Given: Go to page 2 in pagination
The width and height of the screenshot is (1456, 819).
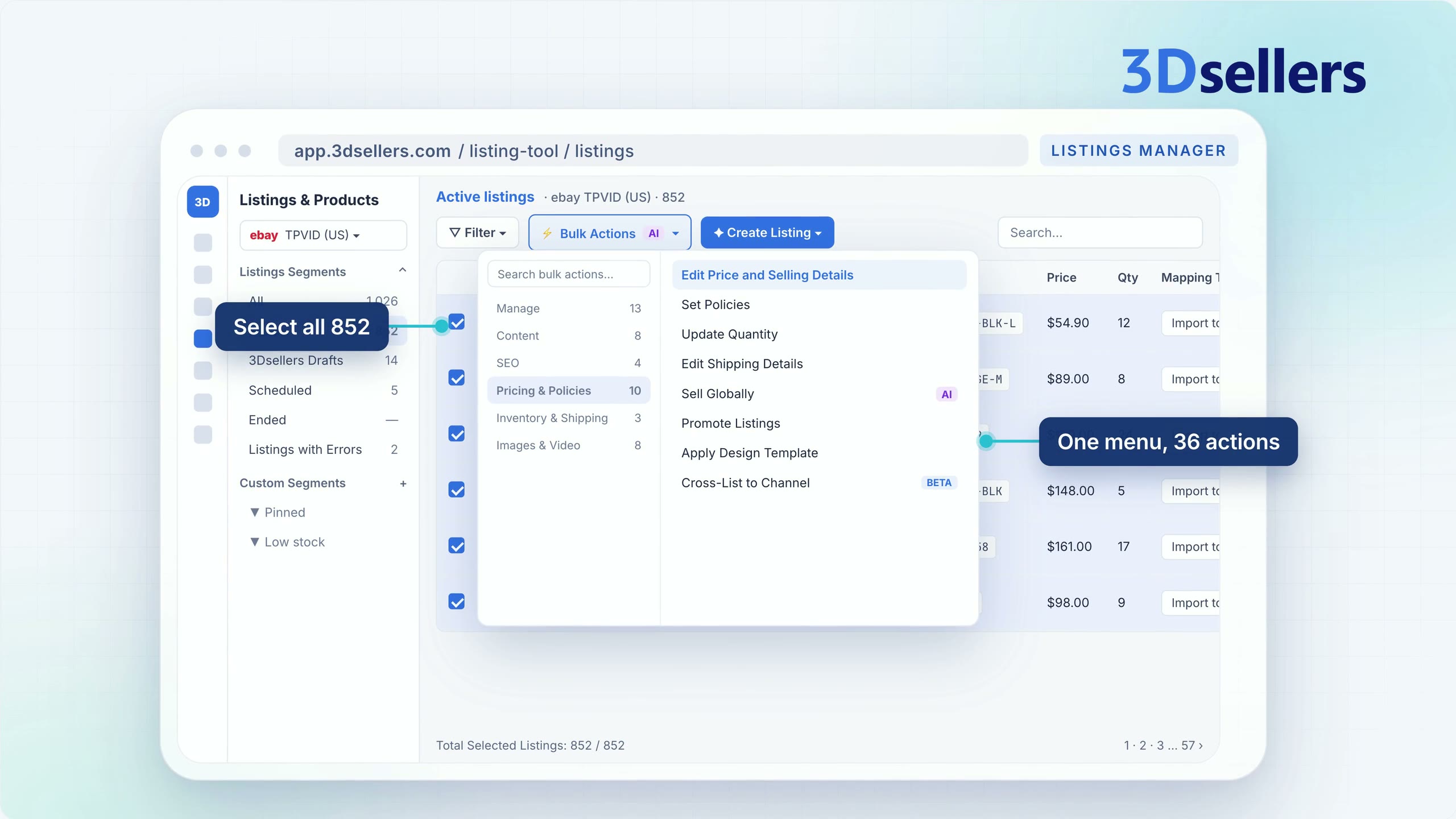Looking at the screenshot, I should [1143, 745].
